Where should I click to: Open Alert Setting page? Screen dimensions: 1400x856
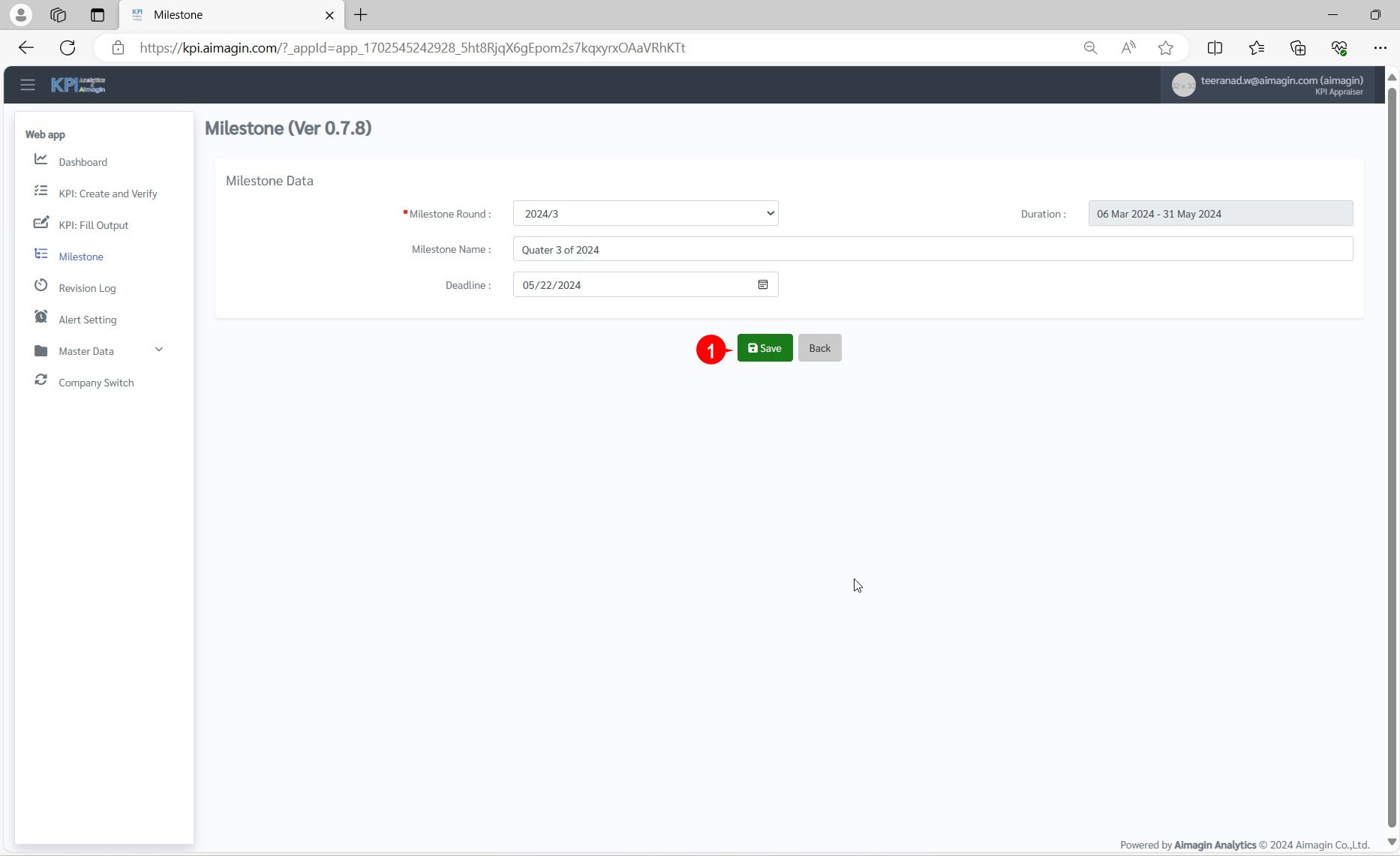(87, 320)
